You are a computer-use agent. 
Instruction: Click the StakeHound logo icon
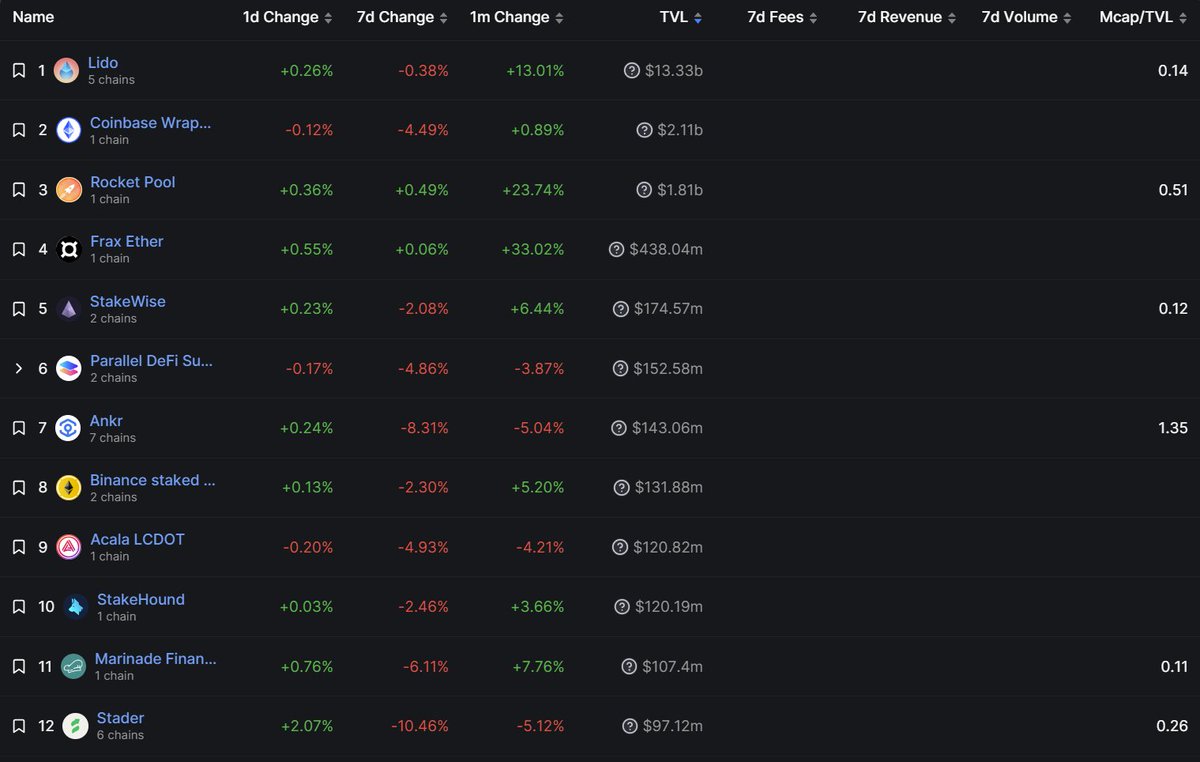tap(75, 607)
